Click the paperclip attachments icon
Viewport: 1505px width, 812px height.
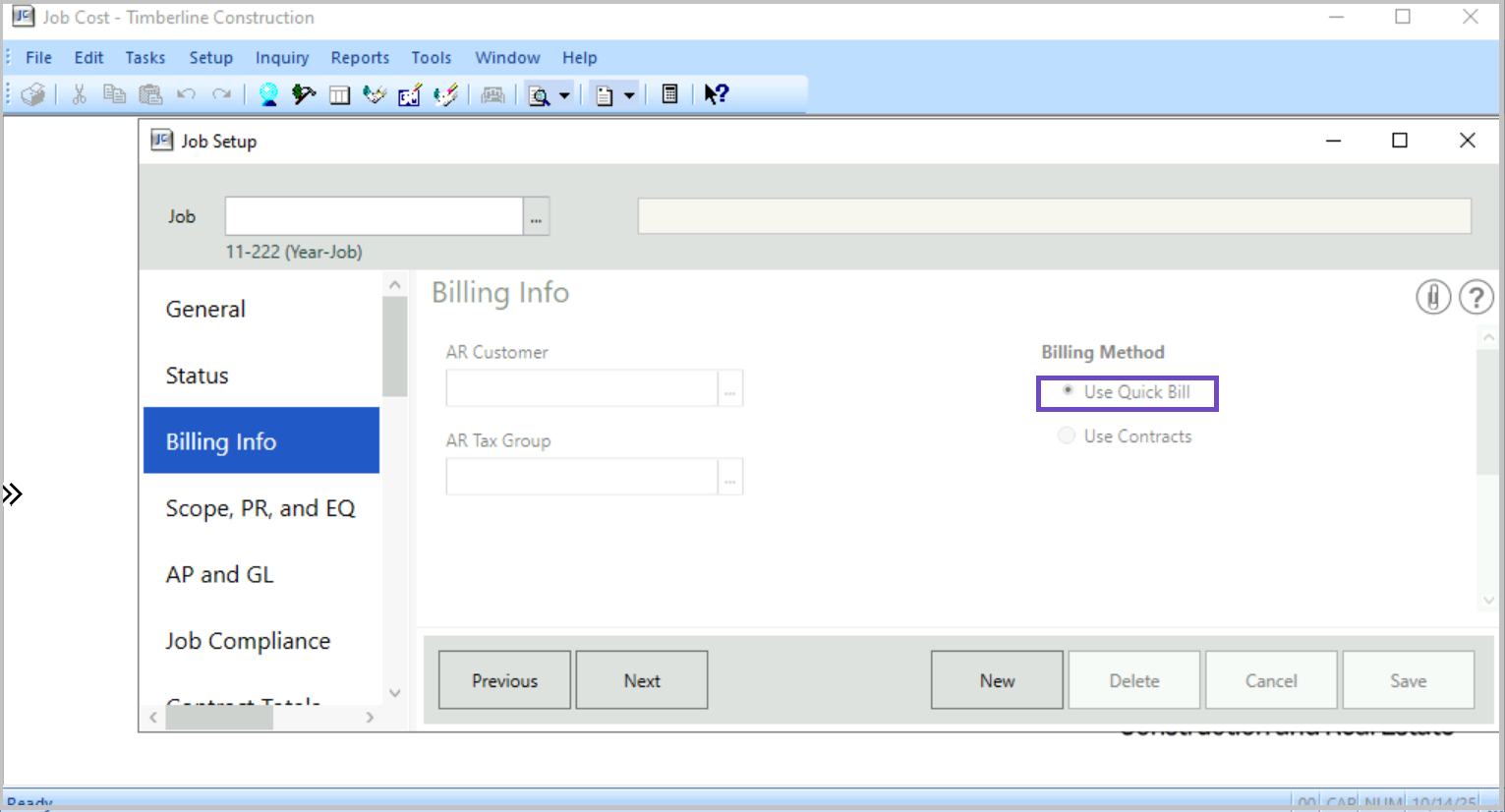1432,297
